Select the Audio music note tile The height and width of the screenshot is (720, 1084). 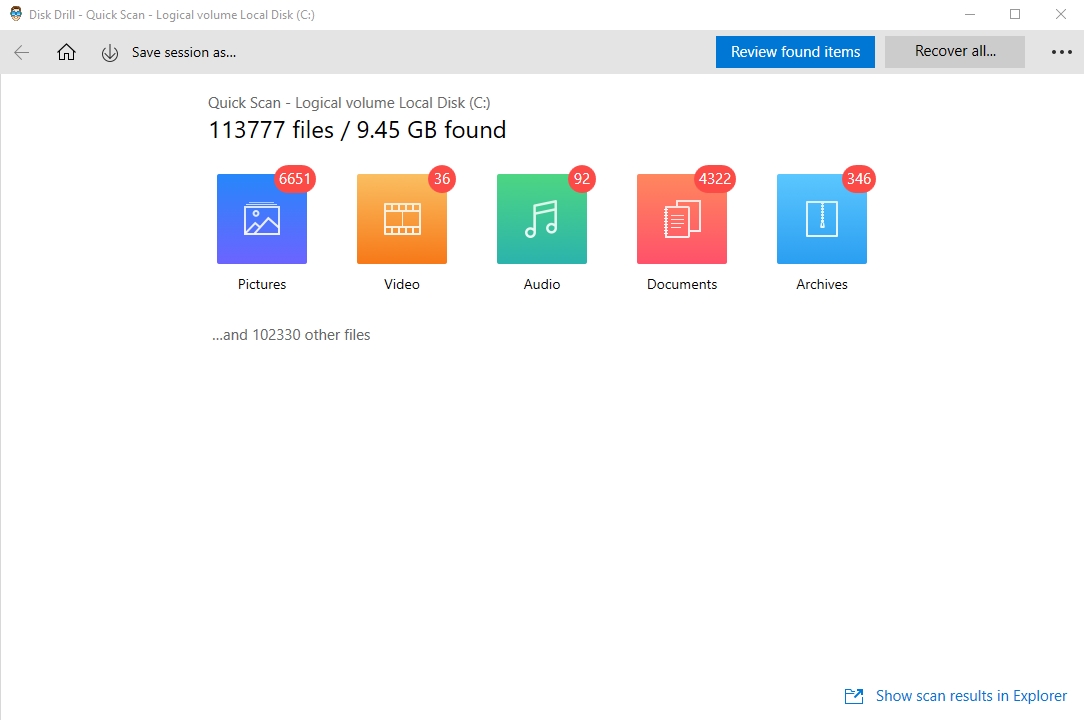click(542, 219)
